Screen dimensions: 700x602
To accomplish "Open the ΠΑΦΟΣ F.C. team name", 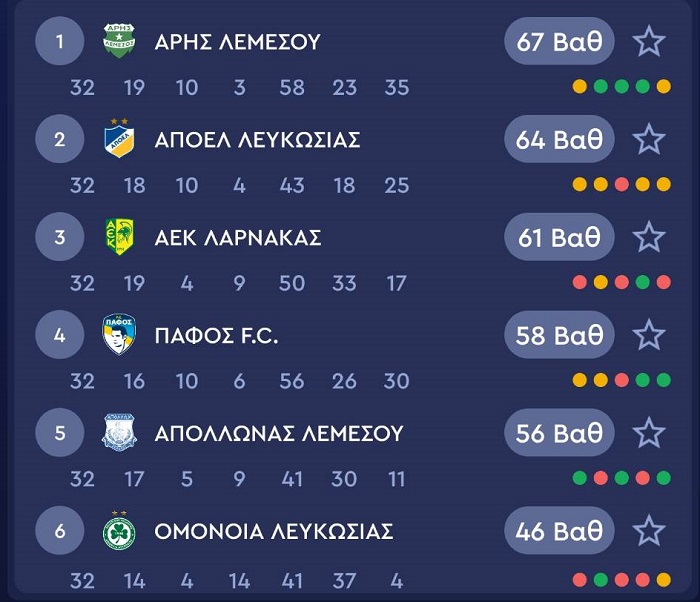I will pos(216,336).
